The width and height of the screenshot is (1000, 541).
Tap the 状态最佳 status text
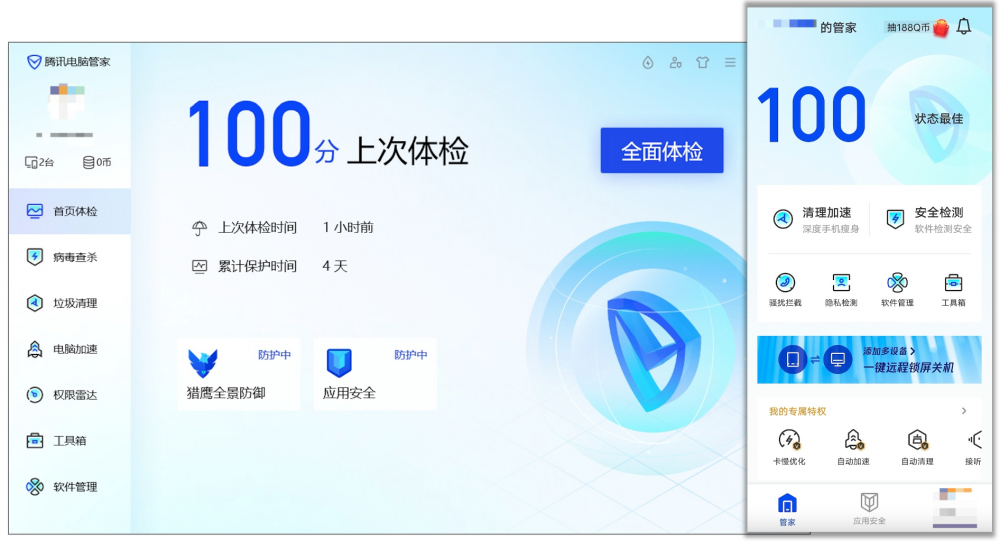coord(939,119)
